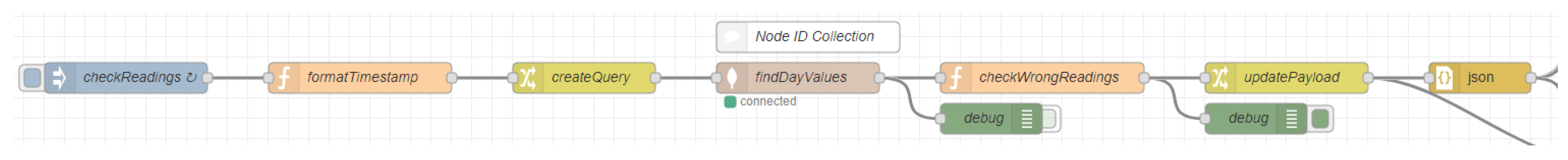Select the inject arrow icon on checkReadings
The image size is (1568, 160).
click(x=60, y=78)
